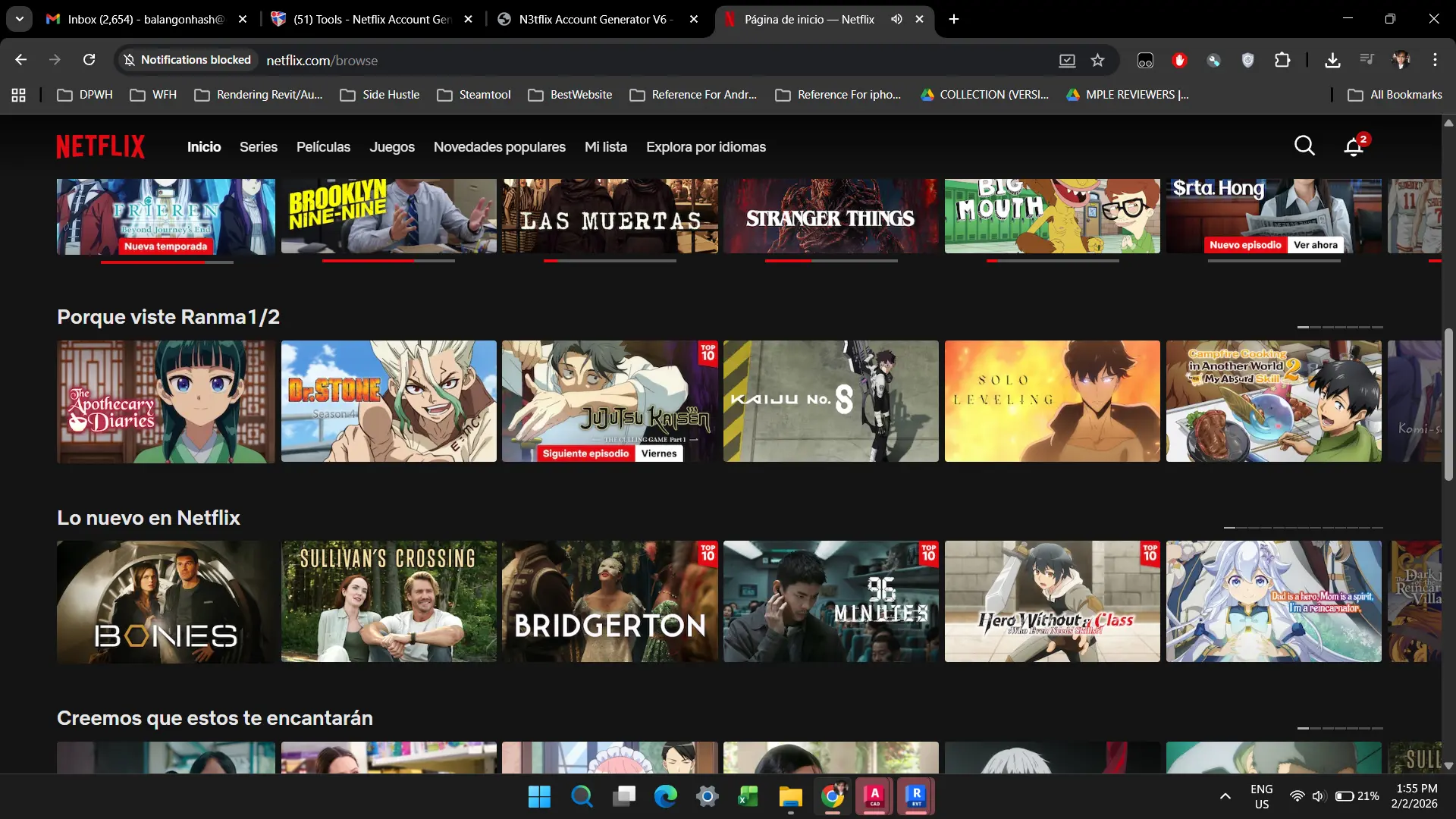Image resolution: width=1456 pixels, height=819 pixels.
Task: Open Mi lista in Netflix navigation
Action: (x=606, y=147)
